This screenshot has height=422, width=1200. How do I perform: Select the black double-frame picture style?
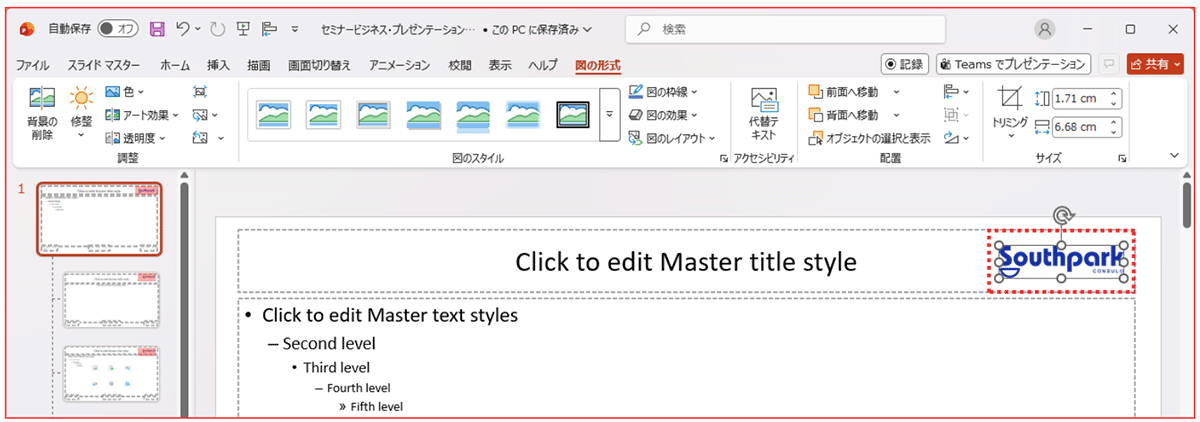(574, 115)
